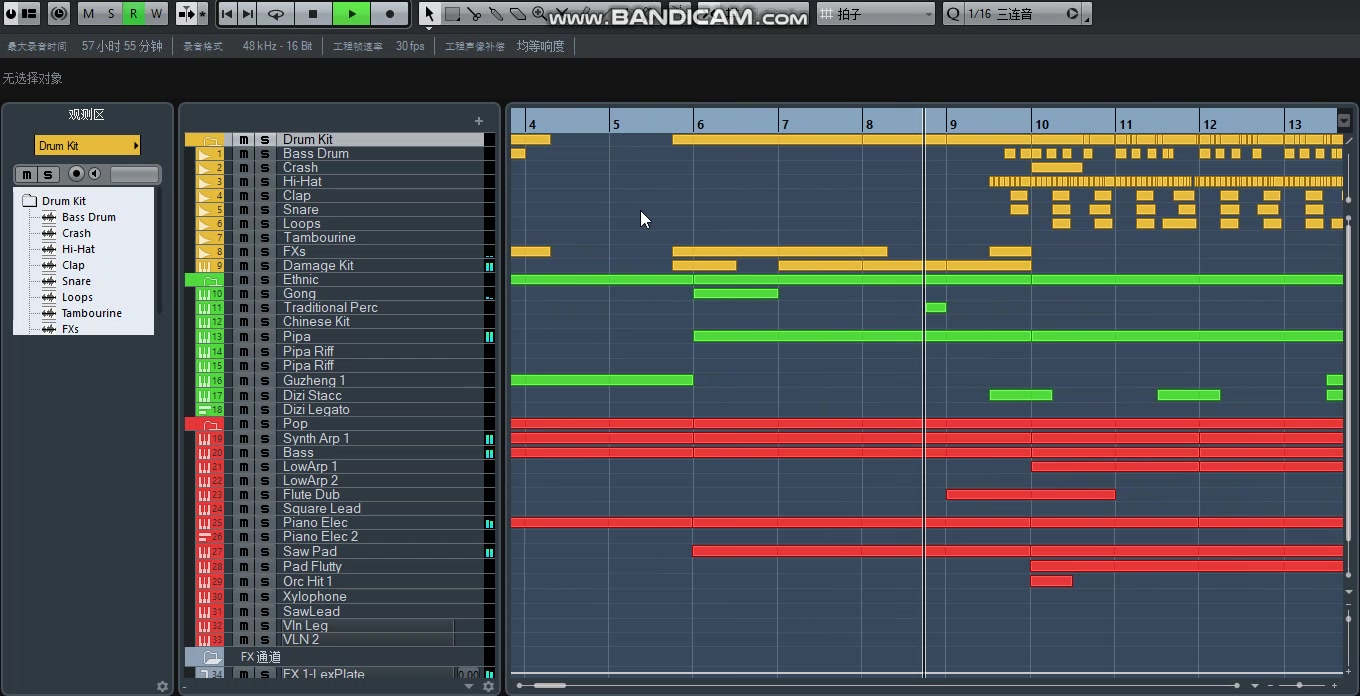
Task: Select the Flute Dub track name
Action: (311, 495)
